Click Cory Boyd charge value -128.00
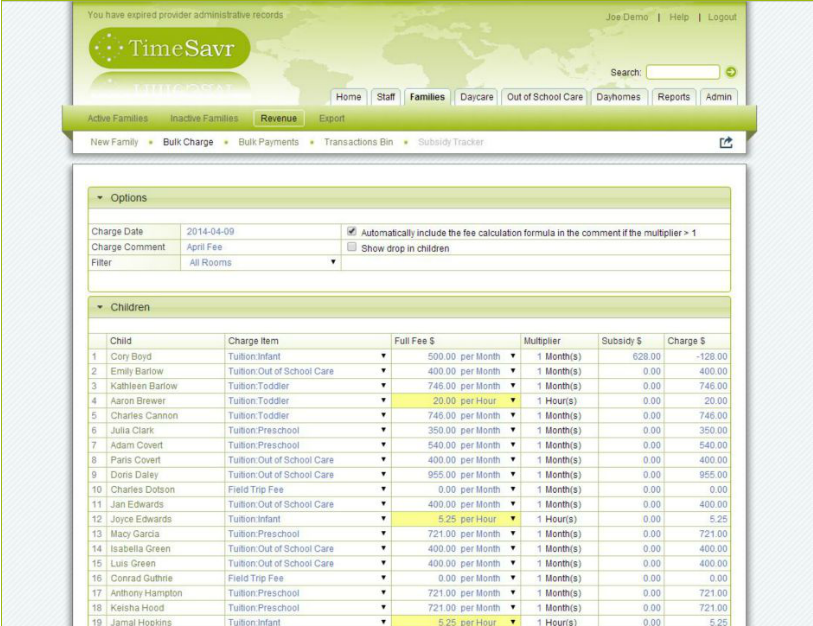This screenshot has height=626, width=813. coord(711,356)
